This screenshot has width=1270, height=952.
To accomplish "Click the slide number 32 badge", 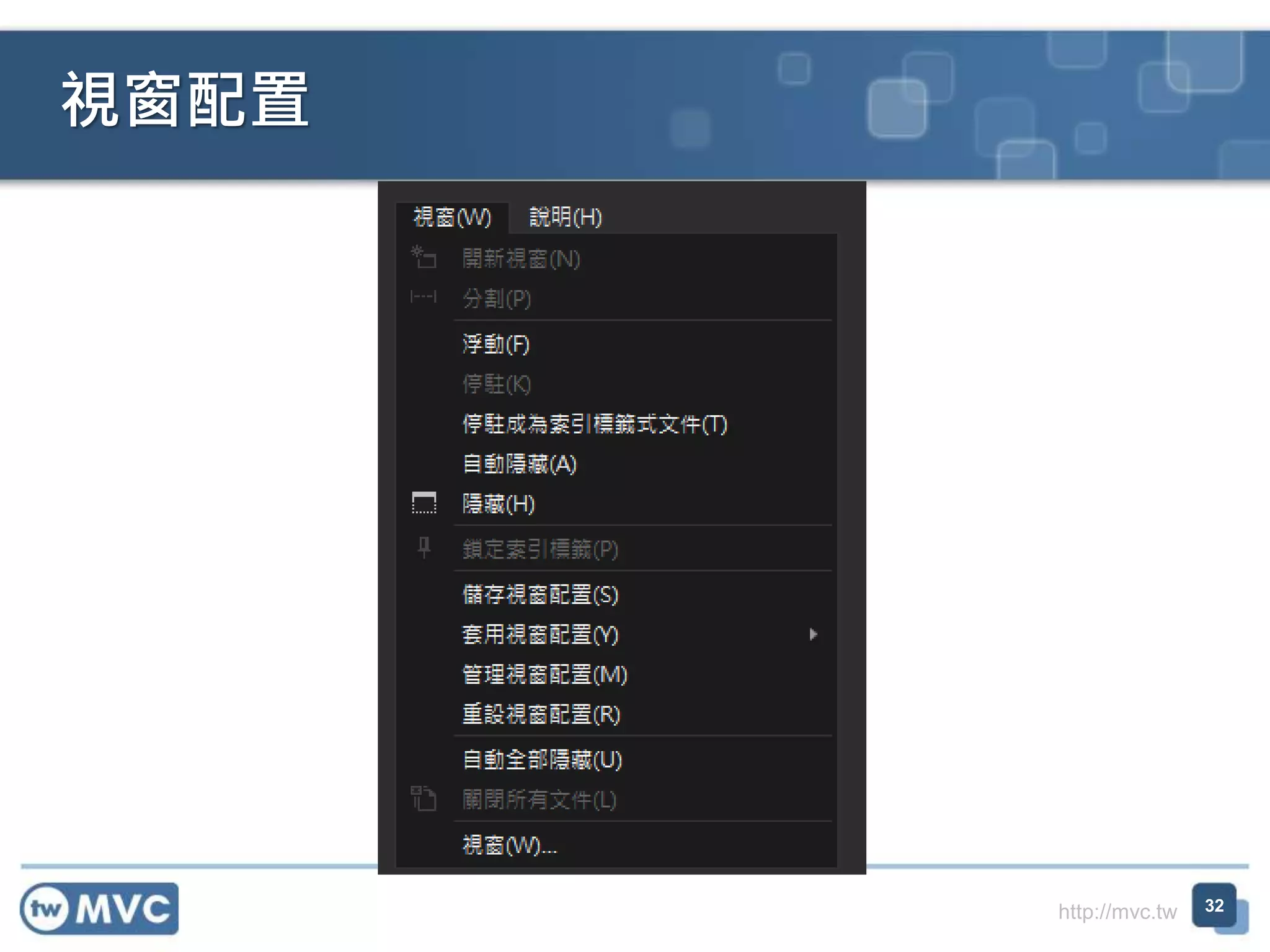I will 1214,906.
